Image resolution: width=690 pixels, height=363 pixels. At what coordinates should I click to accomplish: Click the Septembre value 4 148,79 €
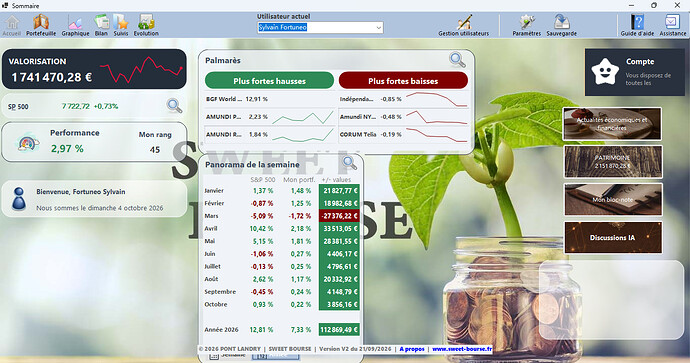[x=339, y=292]
